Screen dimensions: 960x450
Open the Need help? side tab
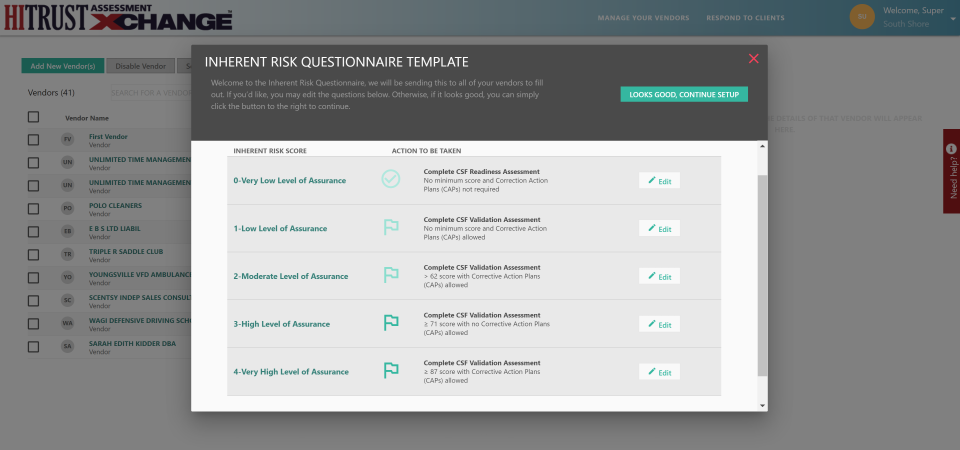point(951,171)
